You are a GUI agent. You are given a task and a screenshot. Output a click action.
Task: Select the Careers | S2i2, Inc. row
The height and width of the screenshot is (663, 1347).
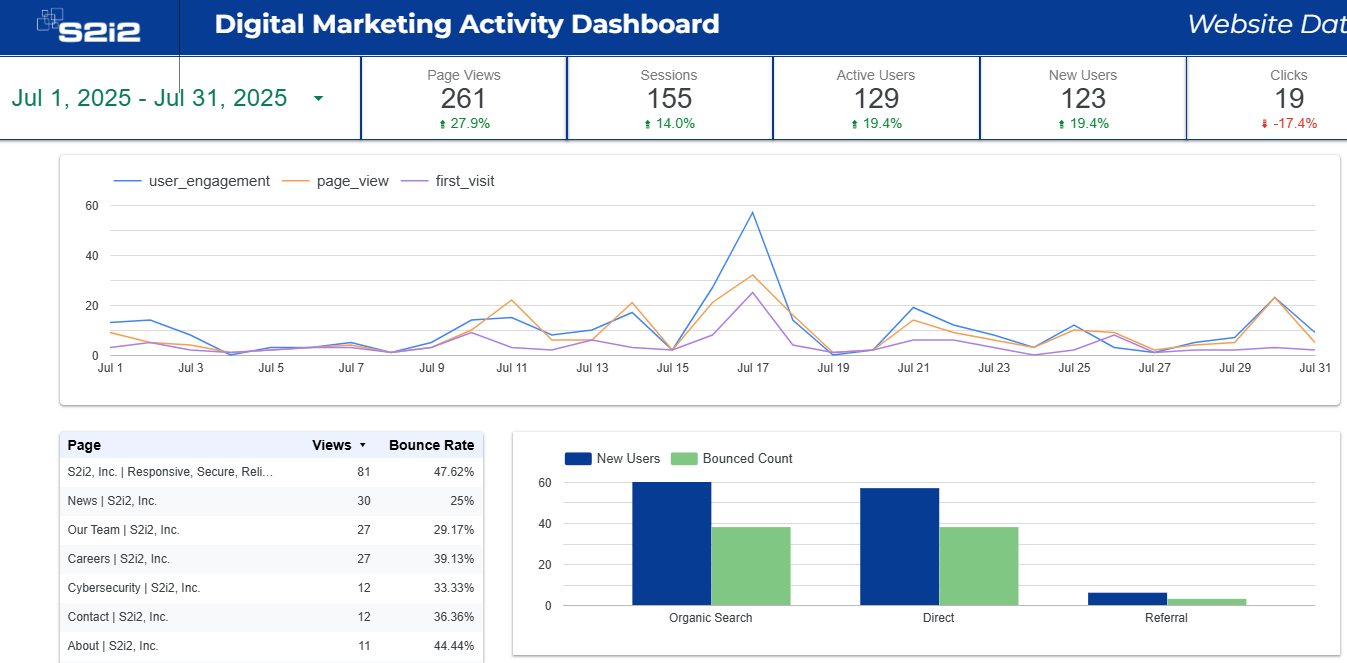point(271,559)
